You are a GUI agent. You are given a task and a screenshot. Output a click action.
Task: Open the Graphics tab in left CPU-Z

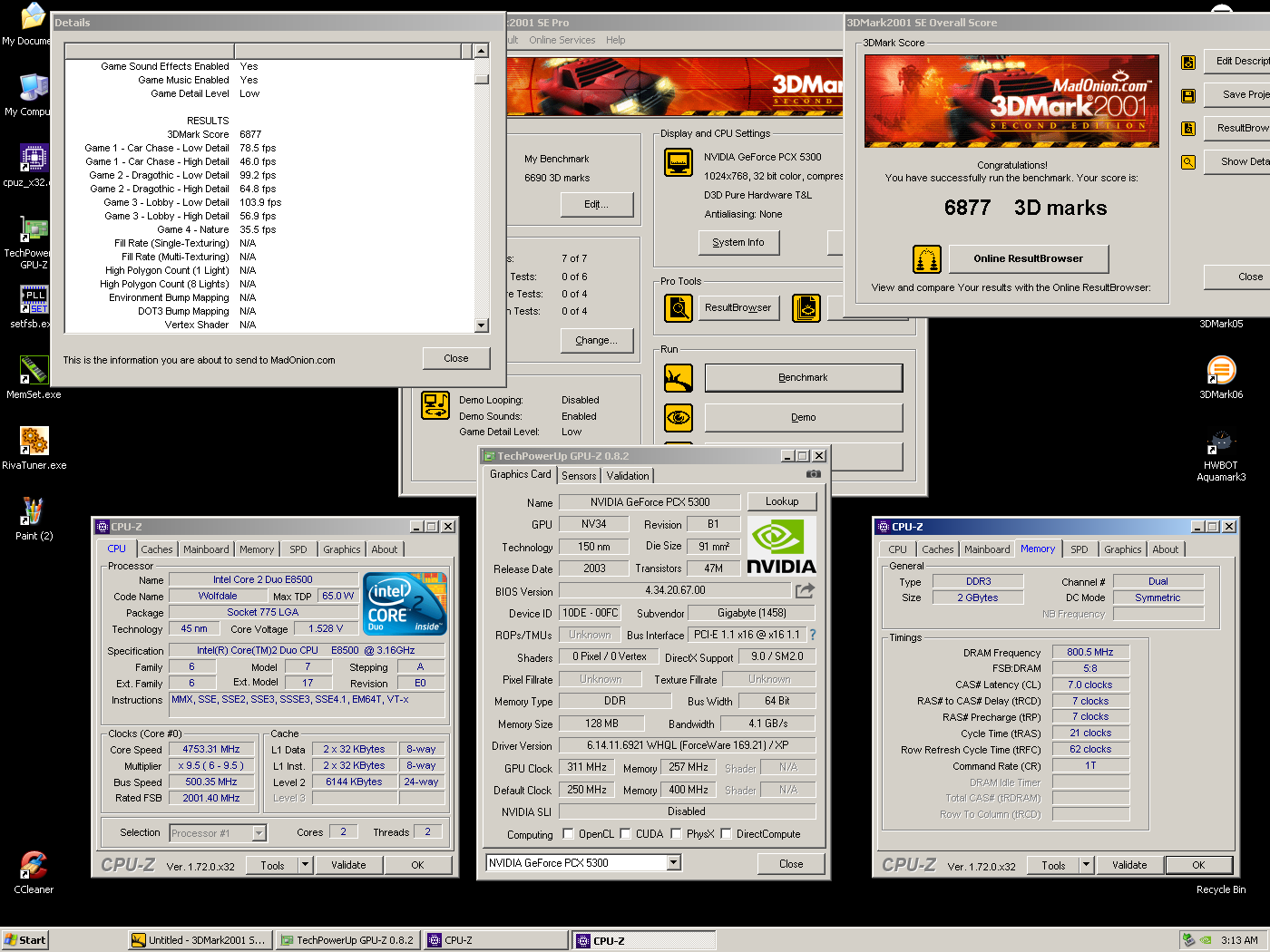click(x=342, y=549)
